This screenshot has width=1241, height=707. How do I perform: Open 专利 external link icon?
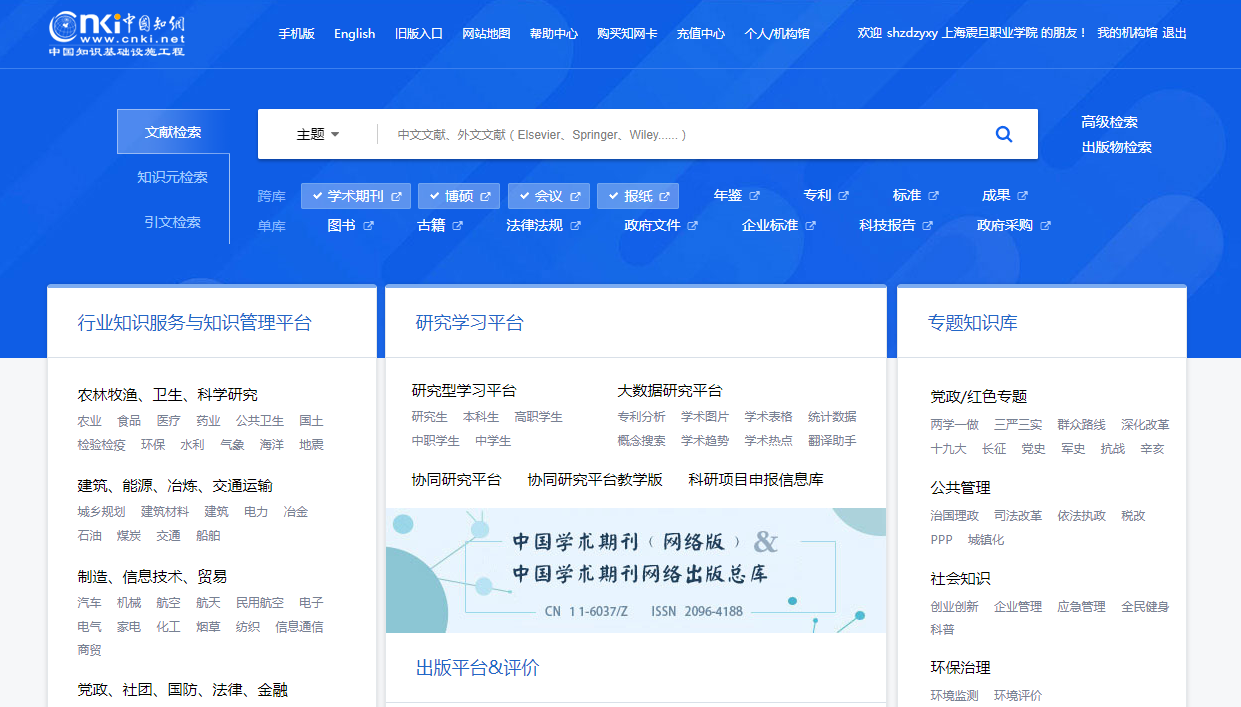[x=844, y=196]
